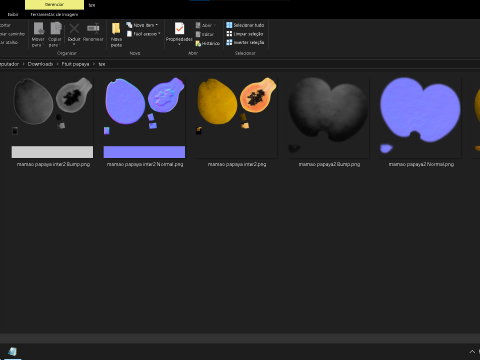Select the mamao papaya inter2 Normal.png thumbnail

click(144, 118)
